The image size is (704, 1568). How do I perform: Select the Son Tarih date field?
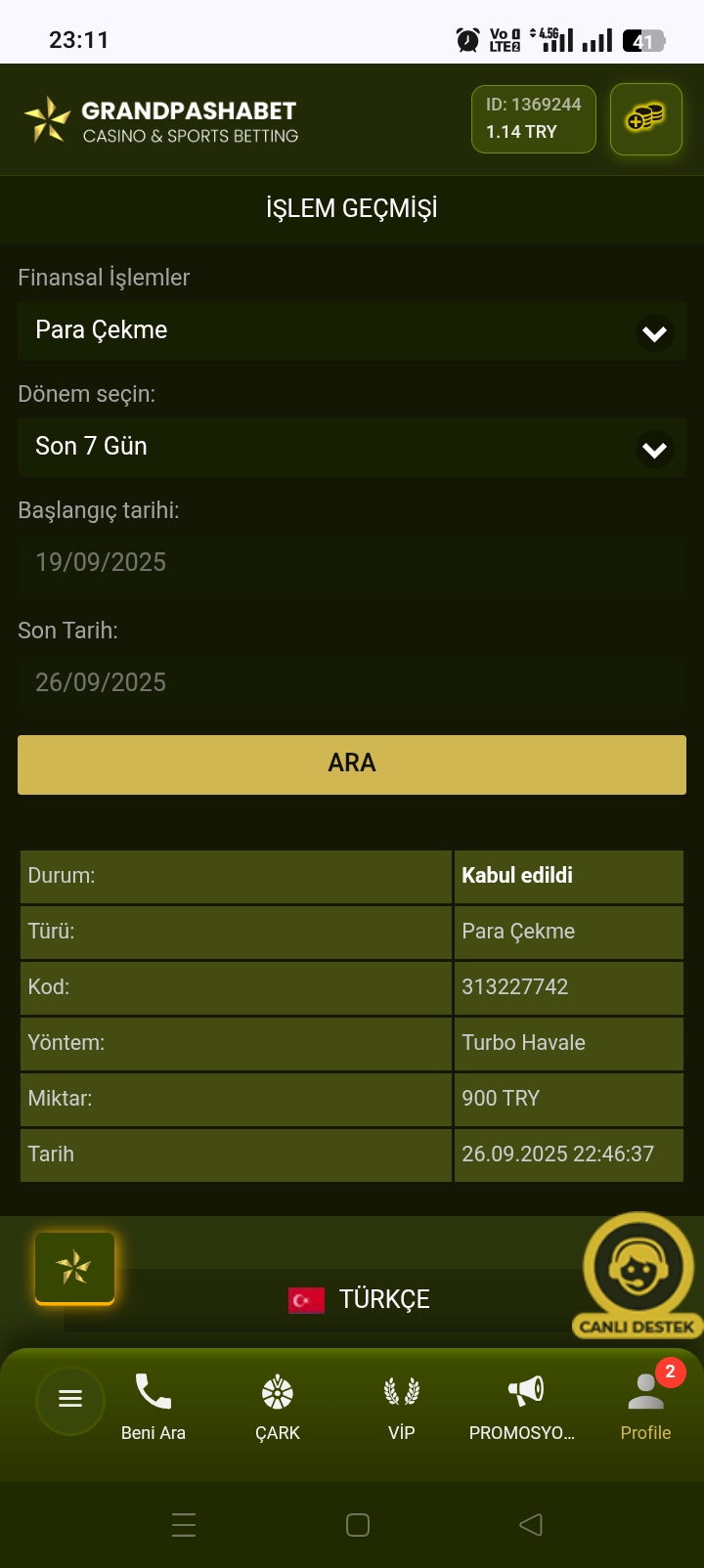352,682
